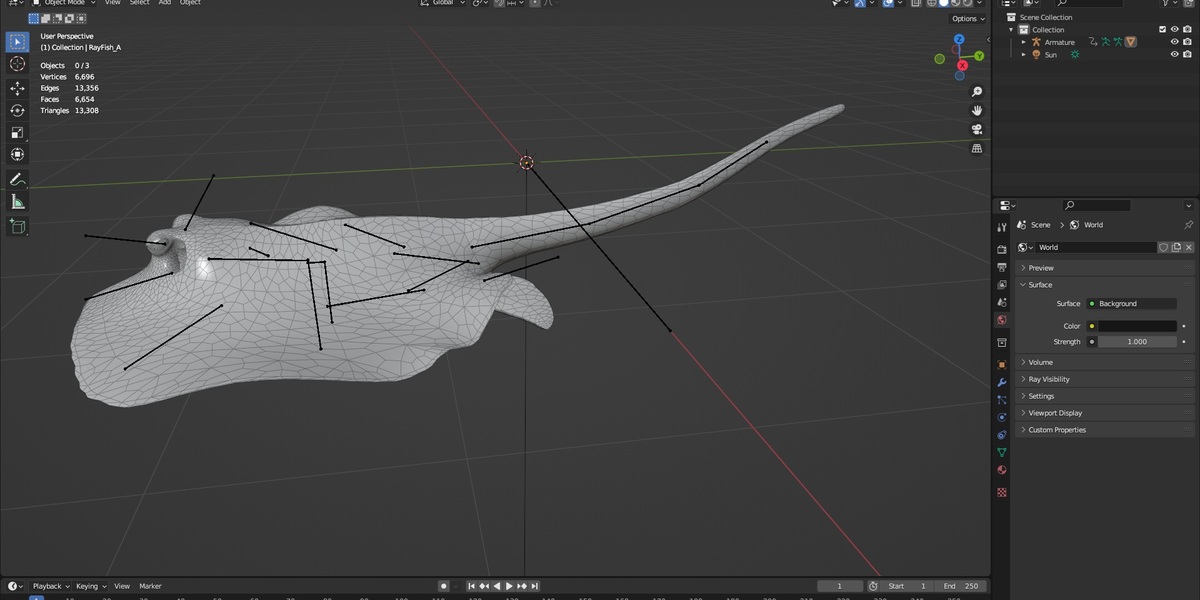
Task: Open the Particles properties tab
Action: [x=1002, y=400]
